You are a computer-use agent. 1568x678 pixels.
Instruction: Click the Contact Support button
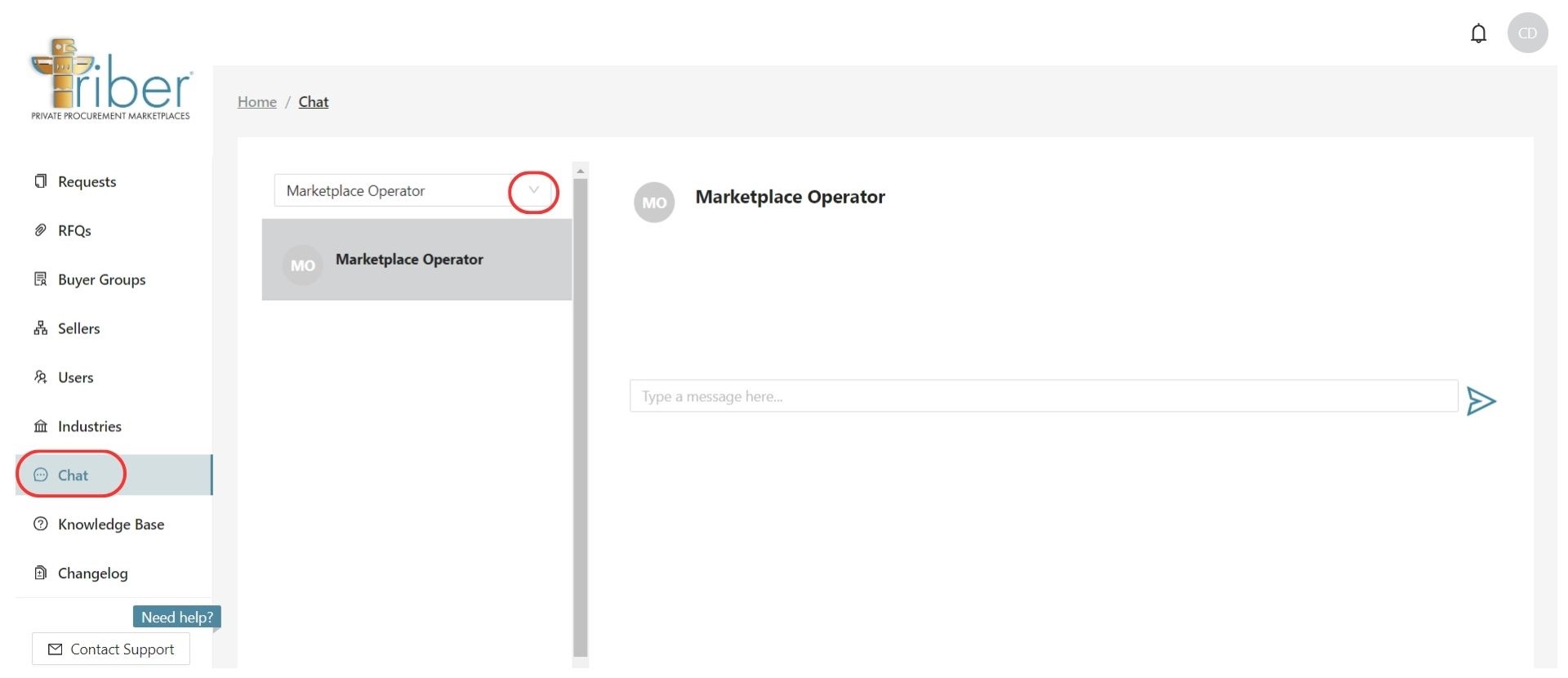coord(111,649)
